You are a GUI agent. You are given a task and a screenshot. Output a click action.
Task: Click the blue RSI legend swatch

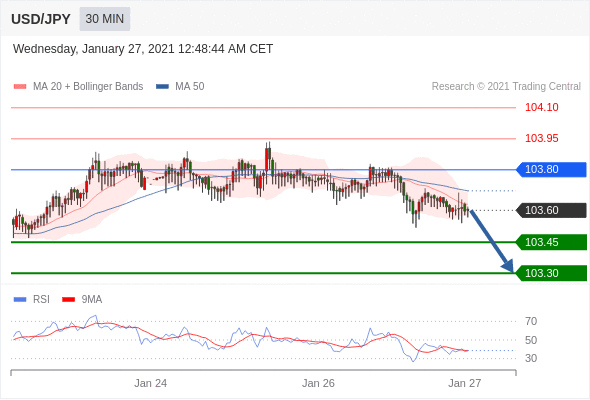(x=20, y=300)
